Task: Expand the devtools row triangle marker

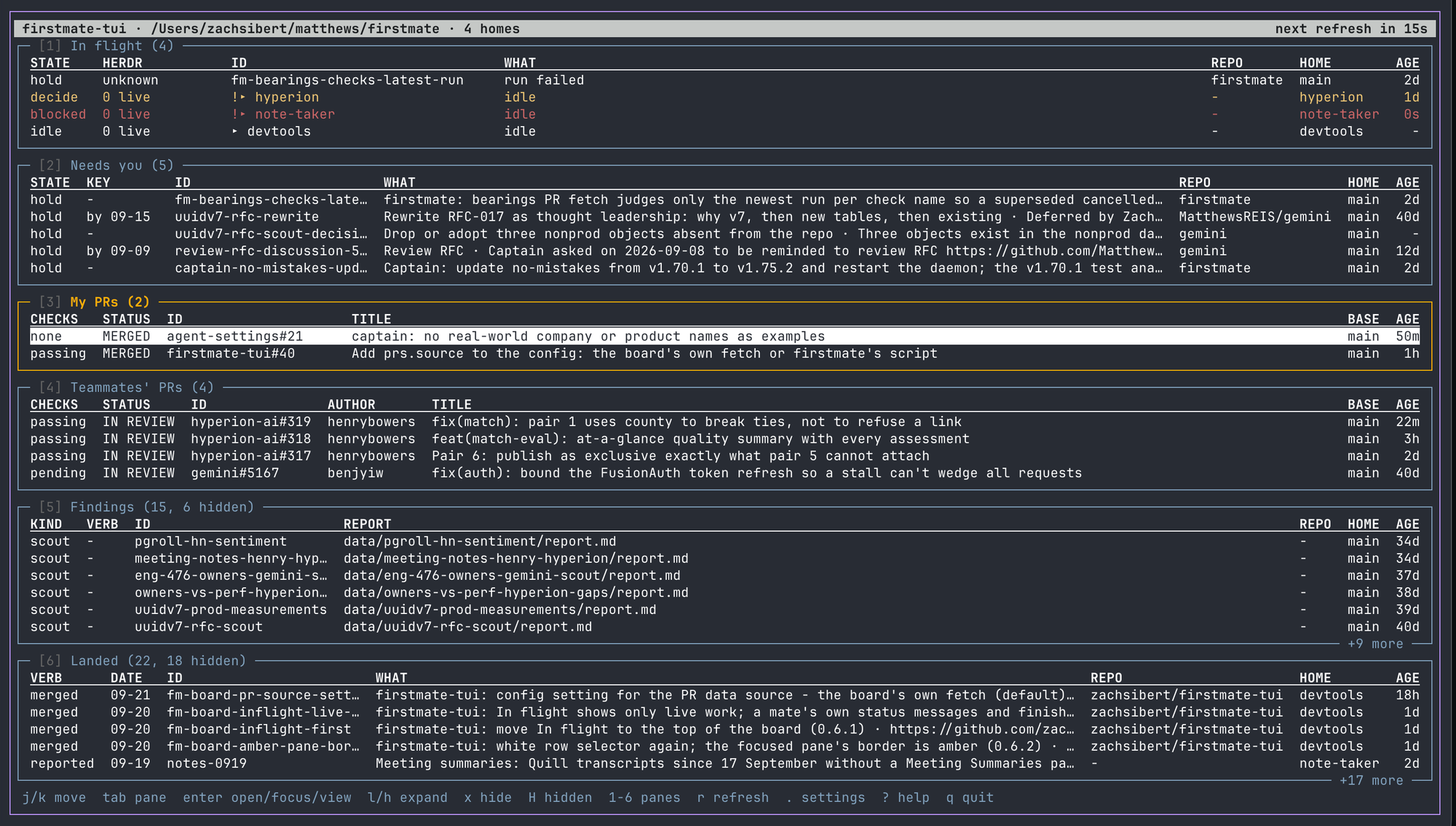Action: pyautogui.click(x=235, y=132)
